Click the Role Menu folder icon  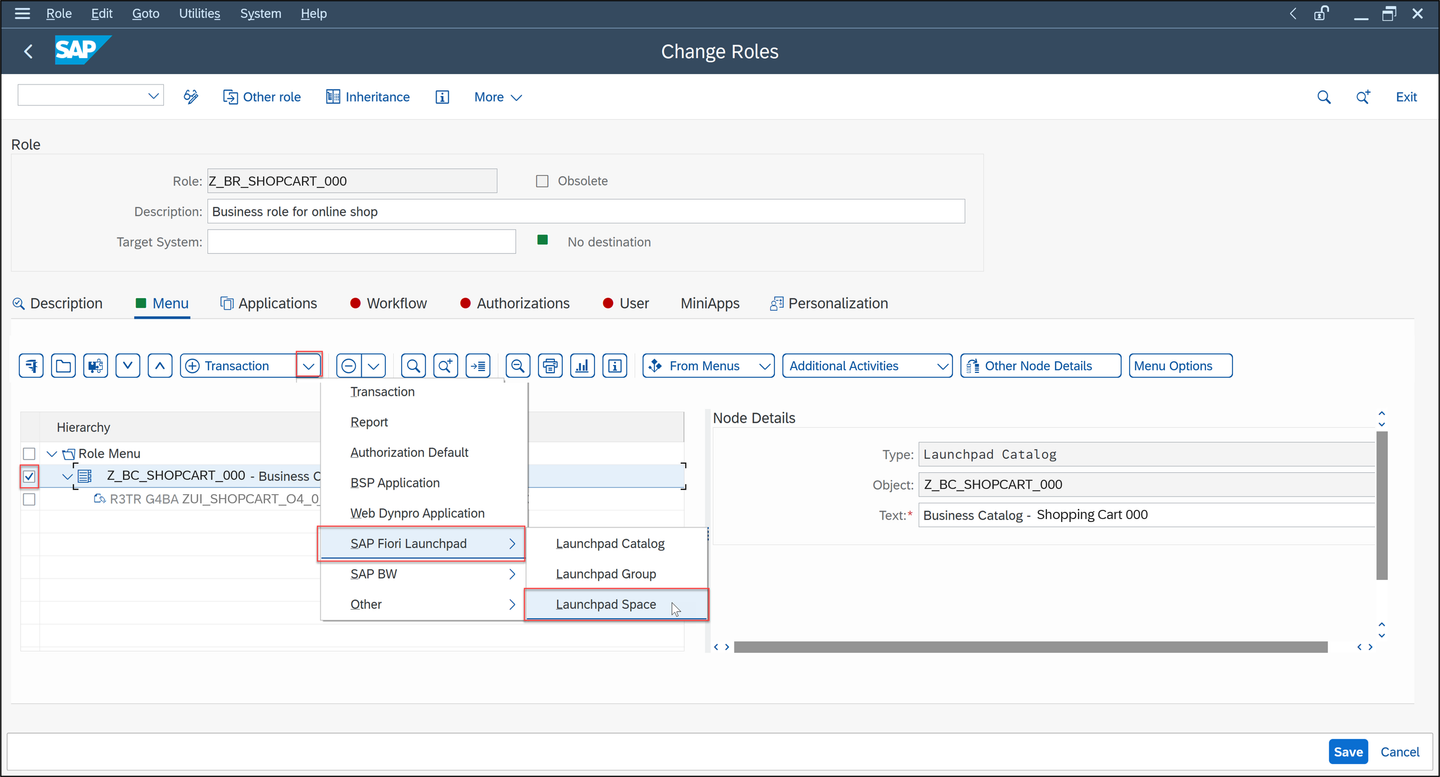pyautogui.click(x=69, y=454)
